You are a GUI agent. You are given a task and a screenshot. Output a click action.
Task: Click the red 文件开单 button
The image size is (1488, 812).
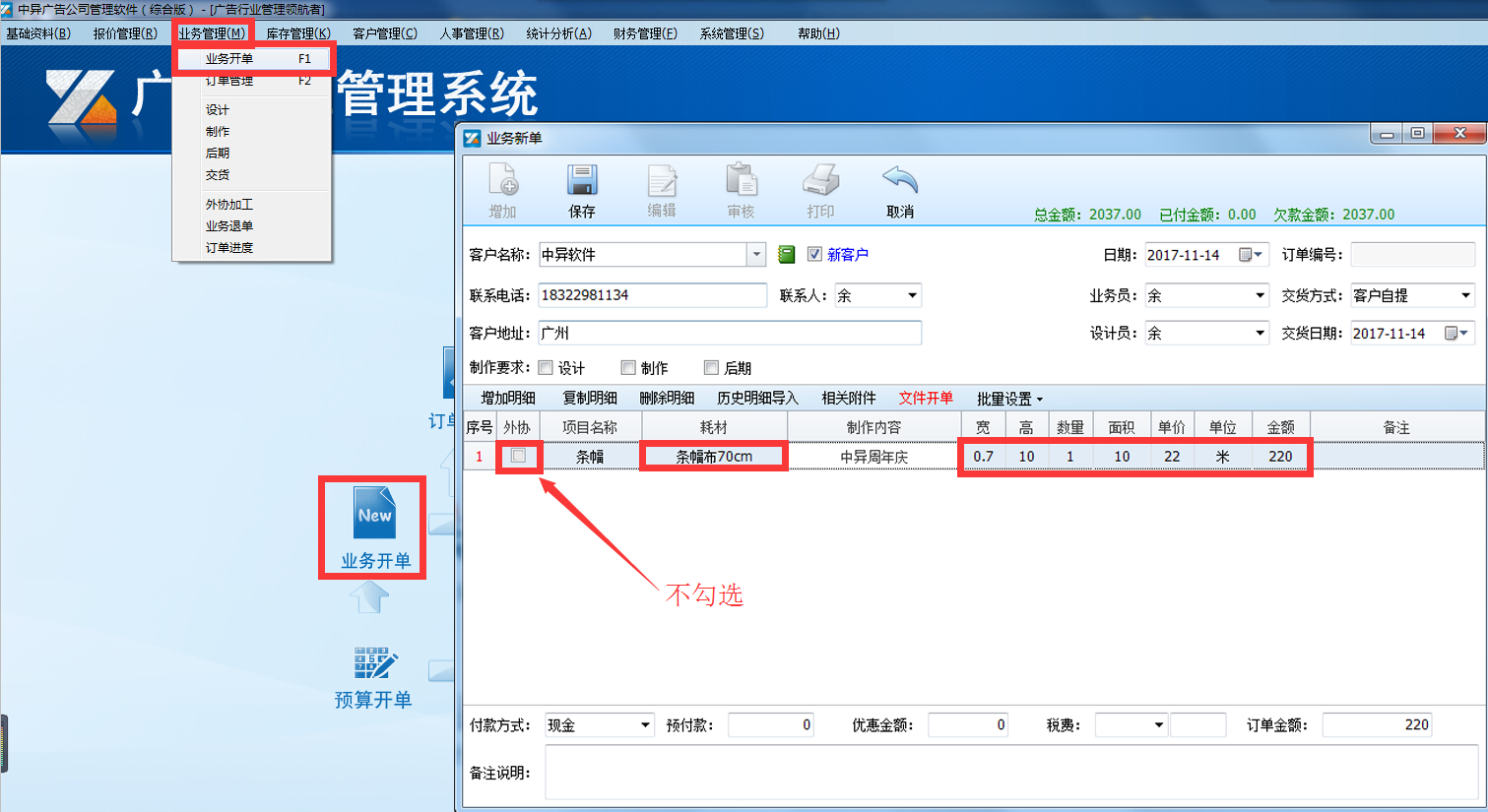(926, 398)
